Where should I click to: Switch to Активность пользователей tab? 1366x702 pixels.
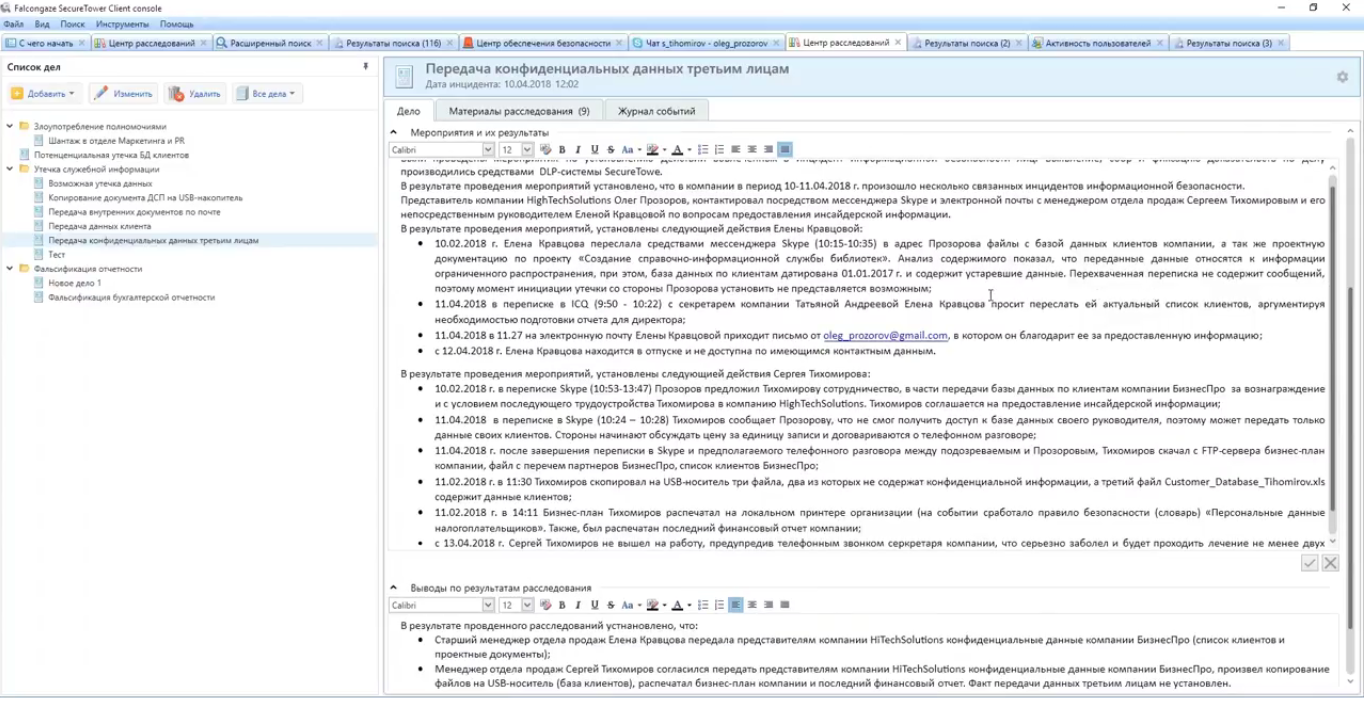pos(1097,43)
